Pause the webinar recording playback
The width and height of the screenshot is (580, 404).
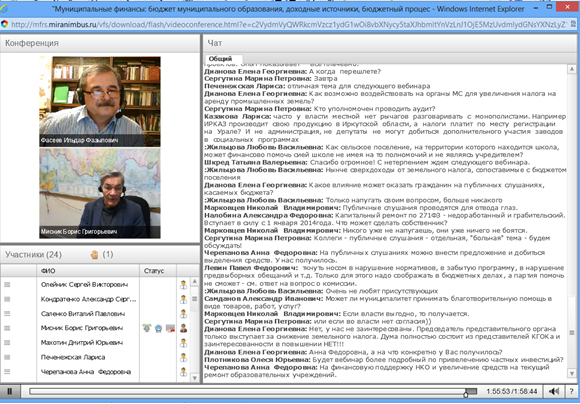pos(10,391)
